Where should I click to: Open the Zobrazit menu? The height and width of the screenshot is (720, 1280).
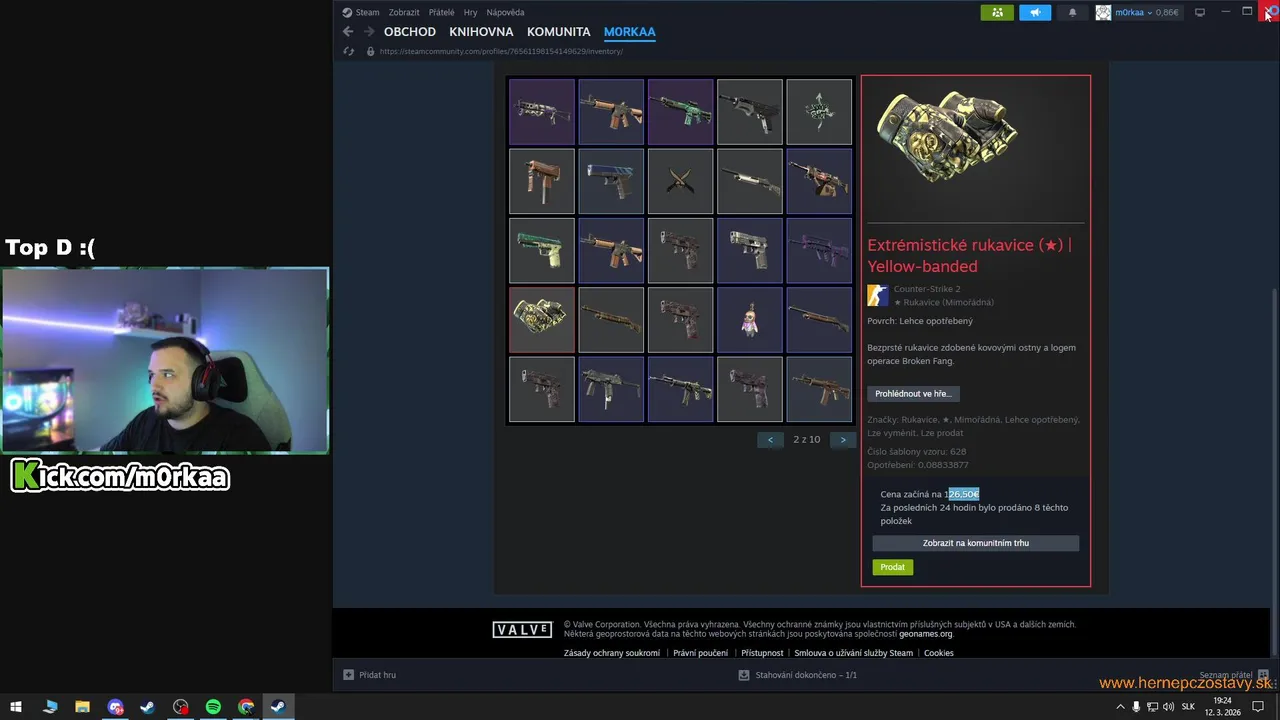404,12
